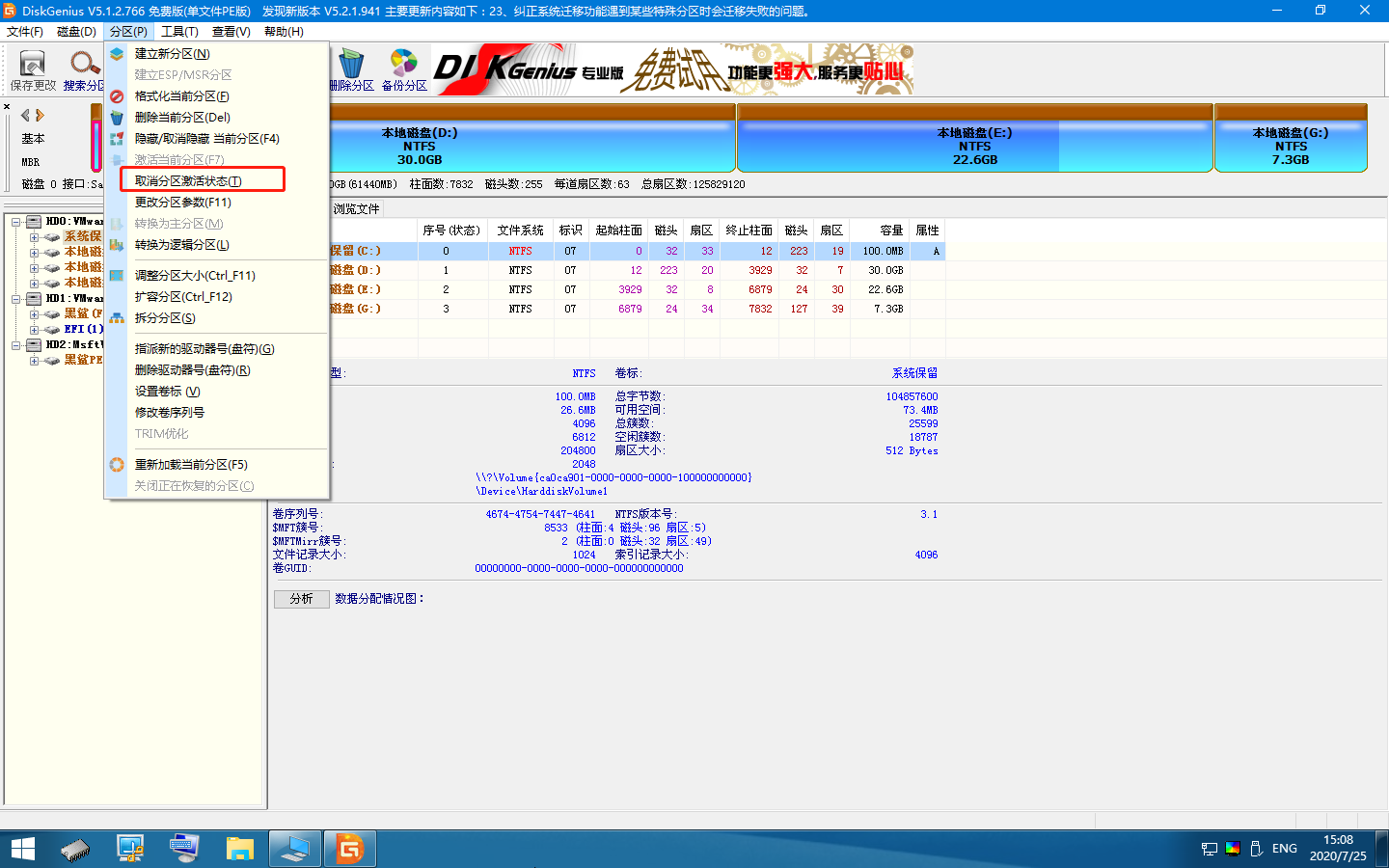Click the DiskGenius taskbar icon
Image resolution: width=1389 pixels, height=868 pixels.
tap(349, 849)
